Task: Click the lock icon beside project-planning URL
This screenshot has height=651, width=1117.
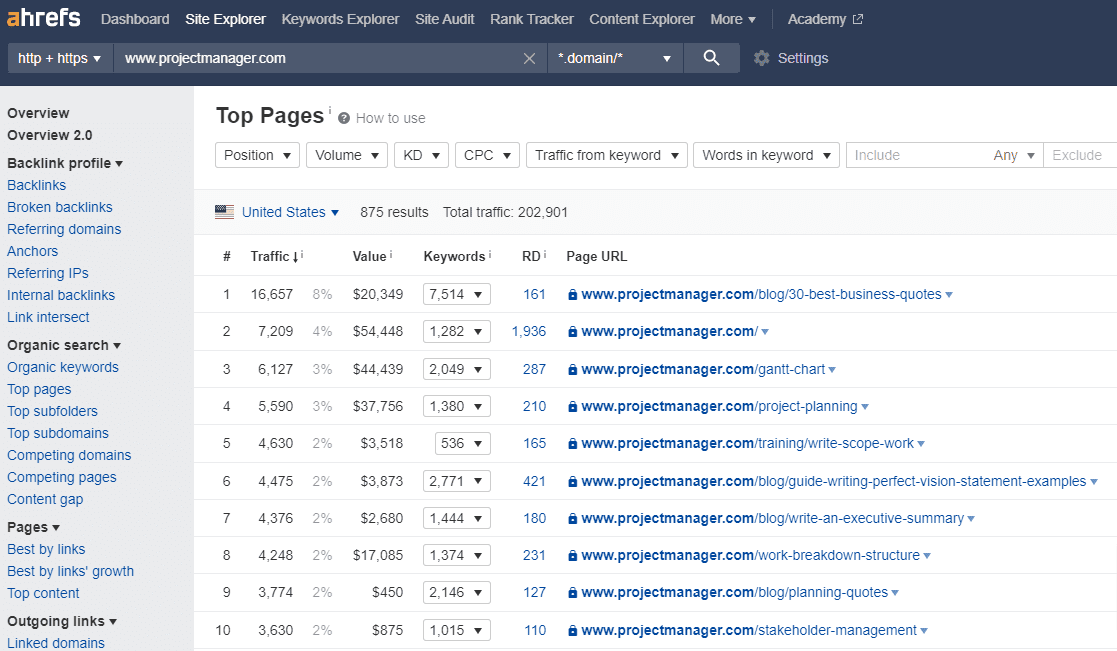Action: 572,407
